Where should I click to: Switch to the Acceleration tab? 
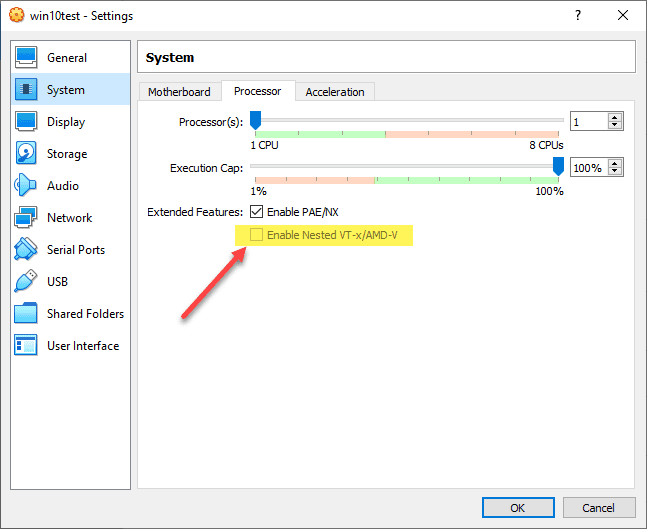(x=335, y=92)
